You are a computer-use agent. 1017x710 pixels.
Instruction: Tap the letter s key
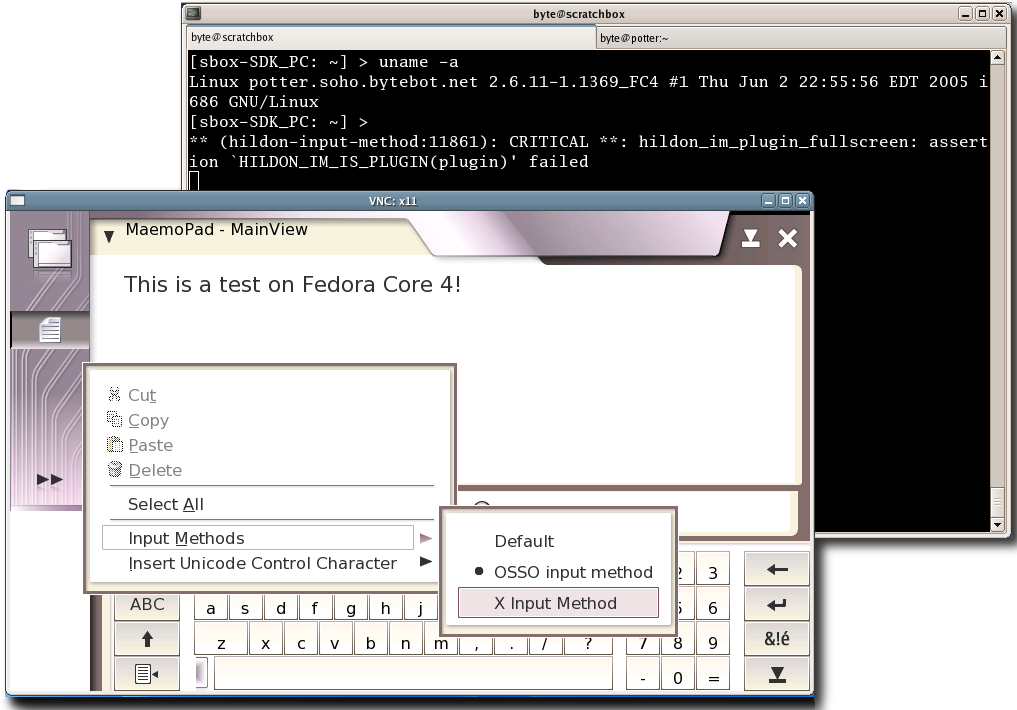[245, 608]
